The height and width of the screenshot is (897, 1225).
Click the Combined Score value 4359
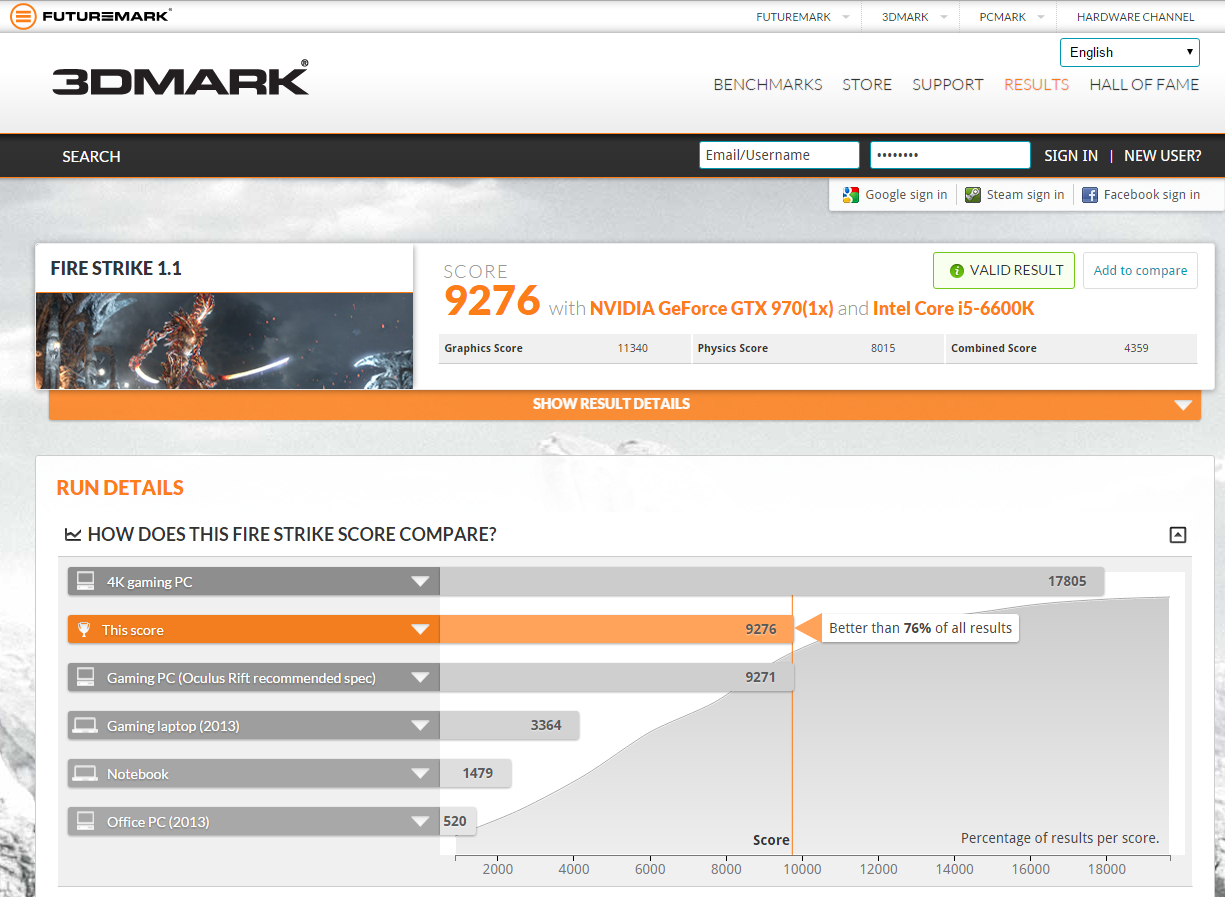pos(1136,348)
